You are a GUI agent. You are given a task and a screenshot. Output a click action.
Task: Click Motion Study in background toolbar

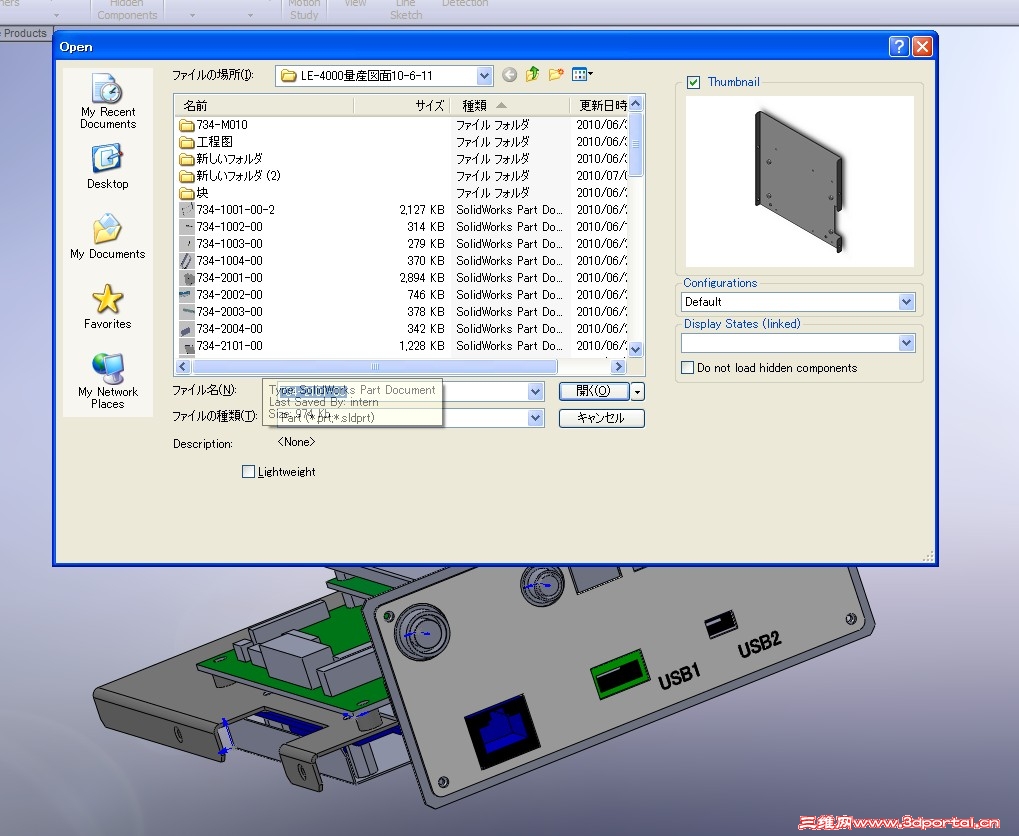[303, 9]
